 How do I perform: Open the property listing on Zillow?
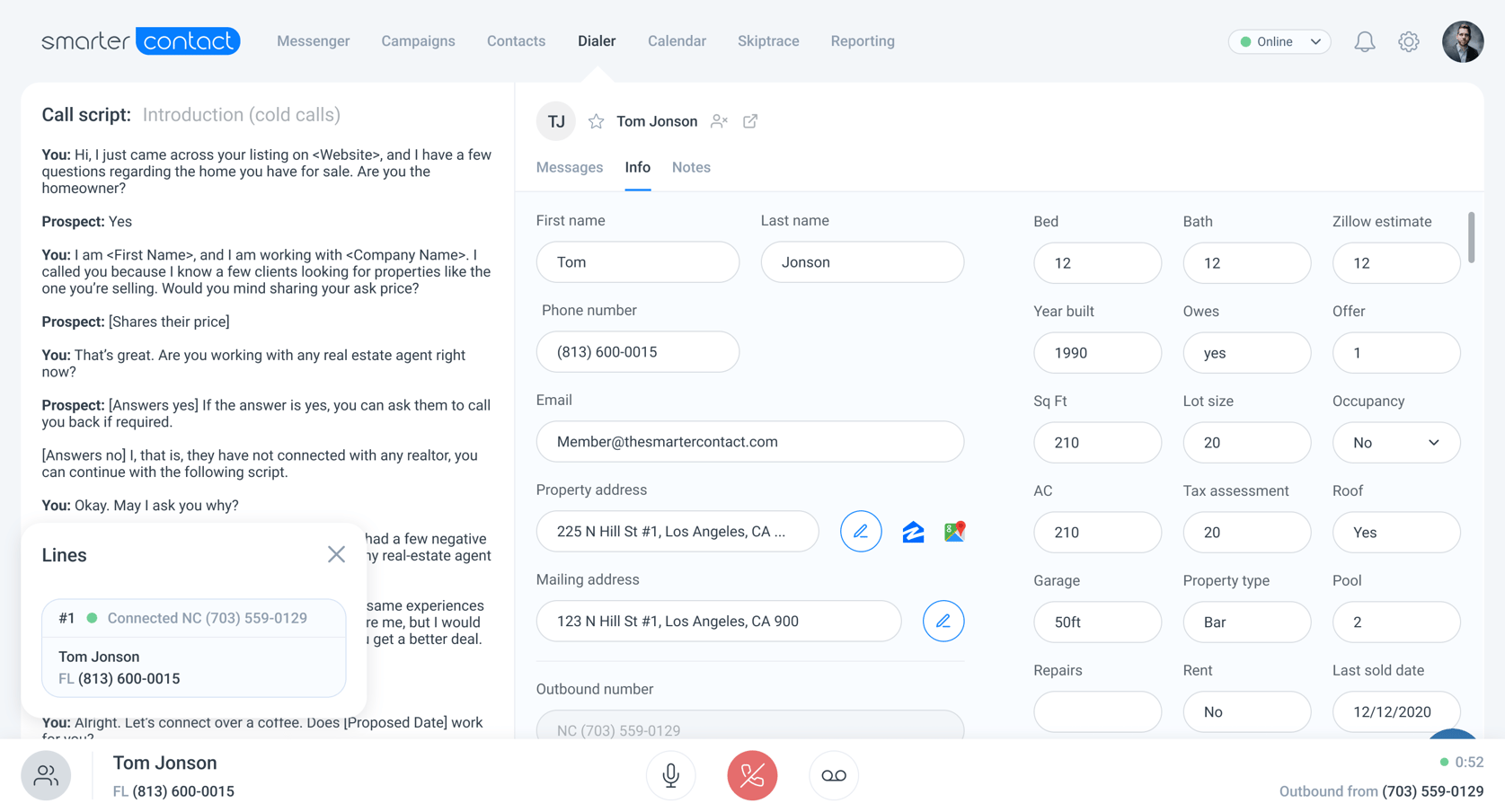(912, 531)
